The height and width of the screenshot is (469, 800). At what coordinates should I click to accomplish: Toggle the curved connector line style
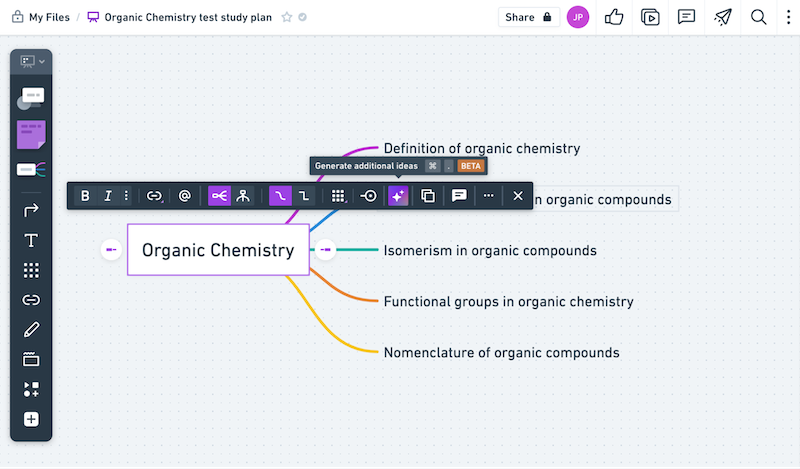(279, 196)
